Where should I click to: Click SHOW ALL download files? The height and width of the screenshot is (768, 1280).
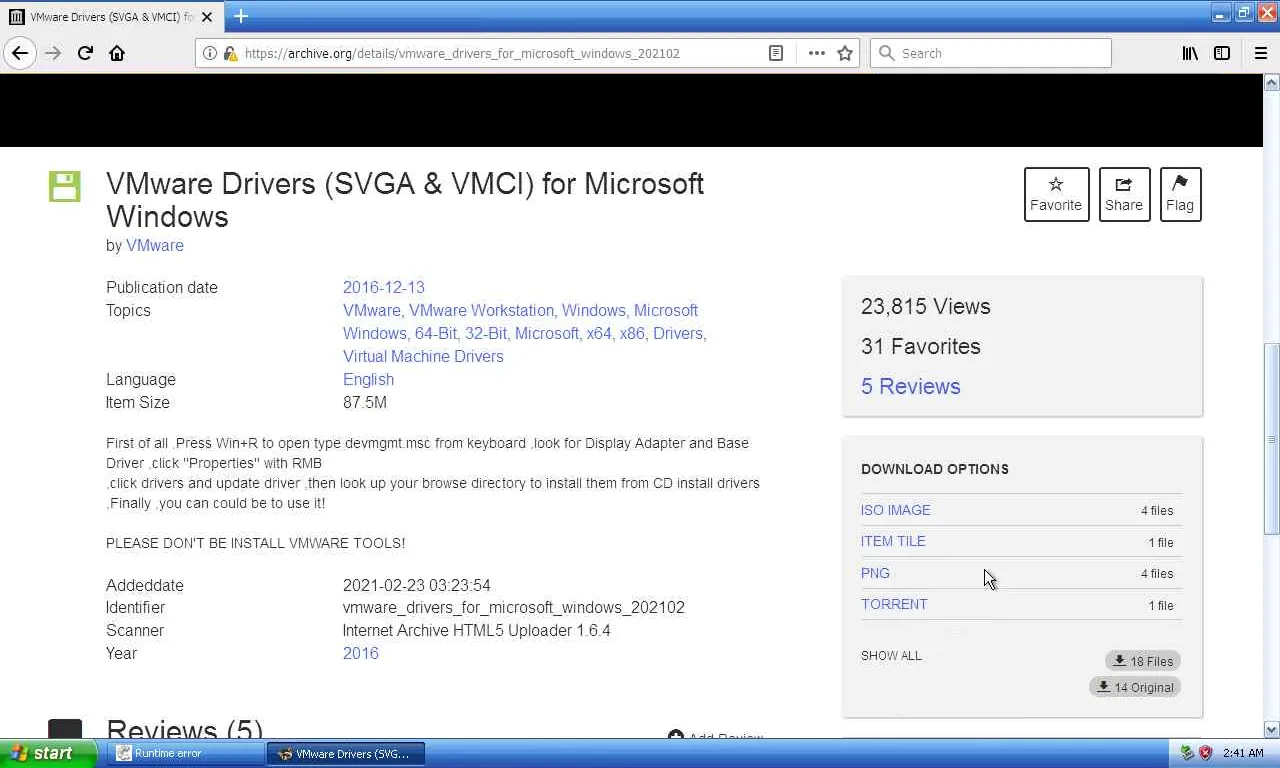click(x=891, y=656)
